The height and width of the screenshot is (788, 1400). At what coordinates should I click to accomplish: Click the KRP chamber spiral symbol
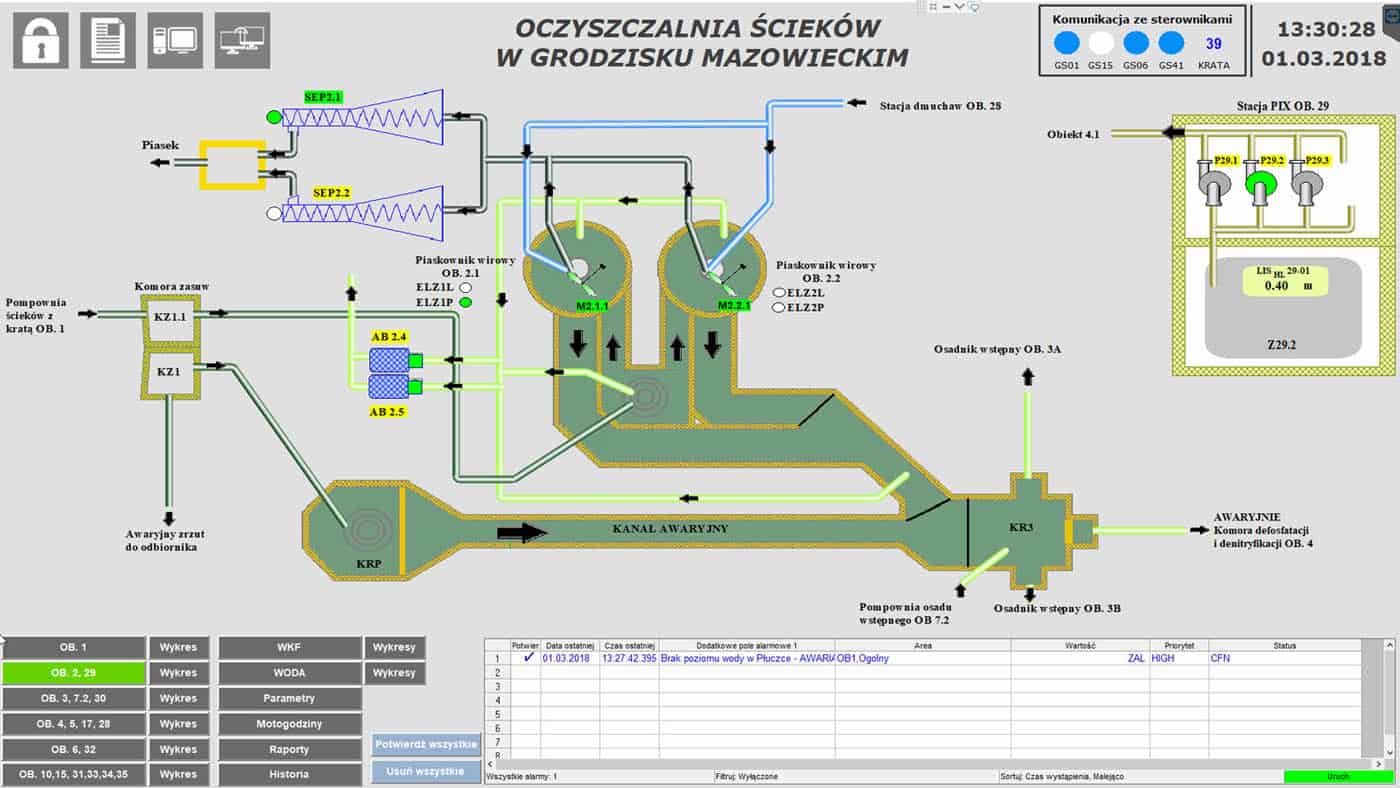click(x=366, y=528)
